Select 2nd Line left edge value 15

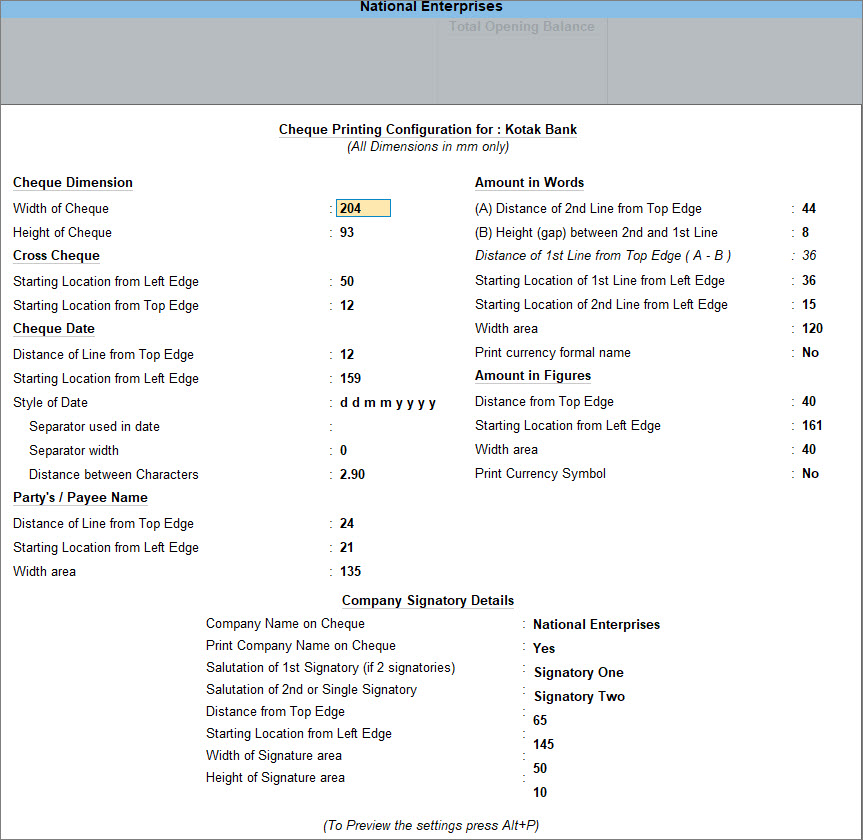pyautogui.click(x=809, y=304)
